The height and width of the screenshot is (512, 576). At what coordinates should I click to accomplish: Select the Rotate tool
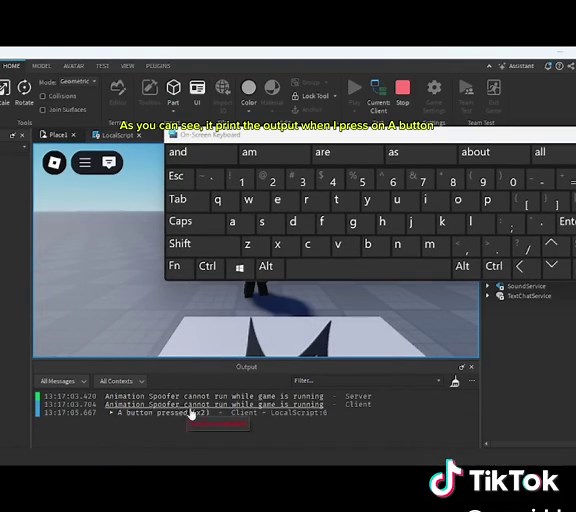tap(24, 92)
